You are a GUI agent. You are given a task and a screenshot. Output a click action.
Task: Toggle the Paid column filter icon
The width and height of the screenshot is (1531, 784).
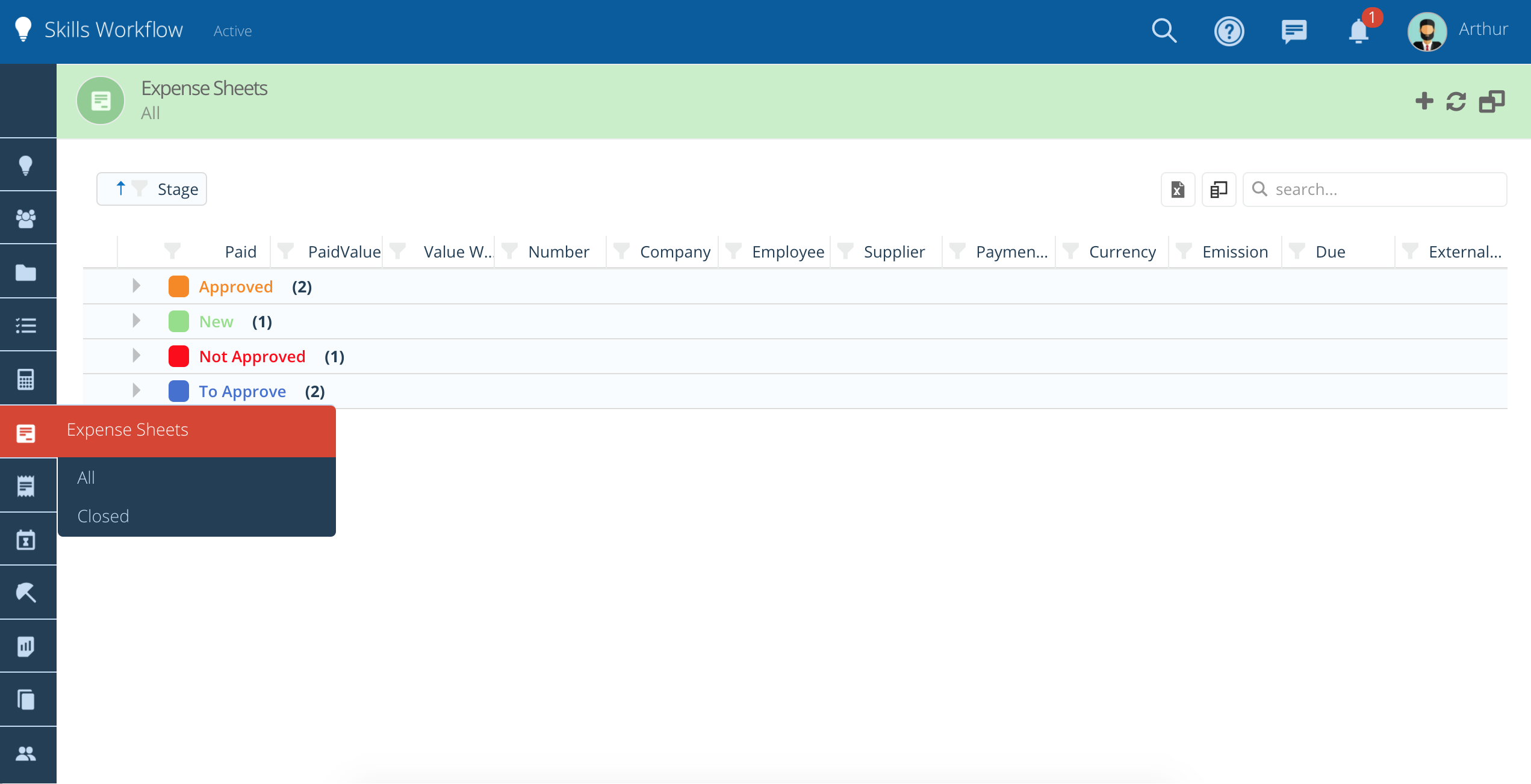coord(172,251)
